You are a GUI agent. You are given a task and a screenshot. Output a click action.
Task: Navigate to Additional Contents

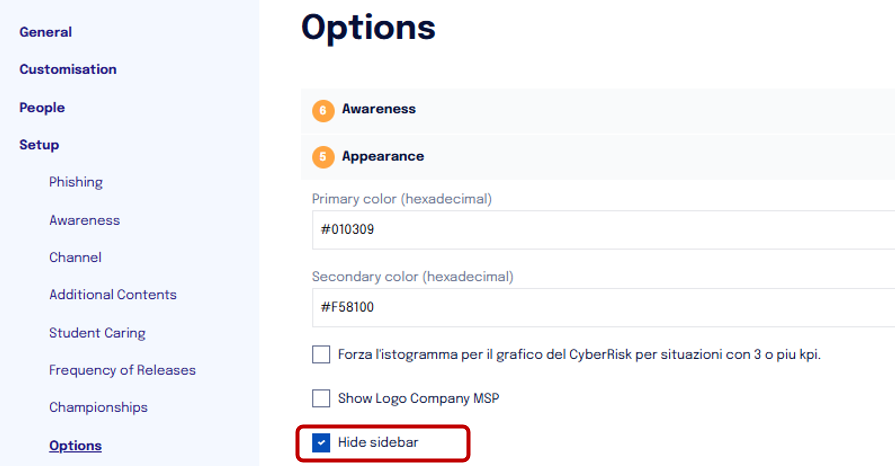[113, 295]
